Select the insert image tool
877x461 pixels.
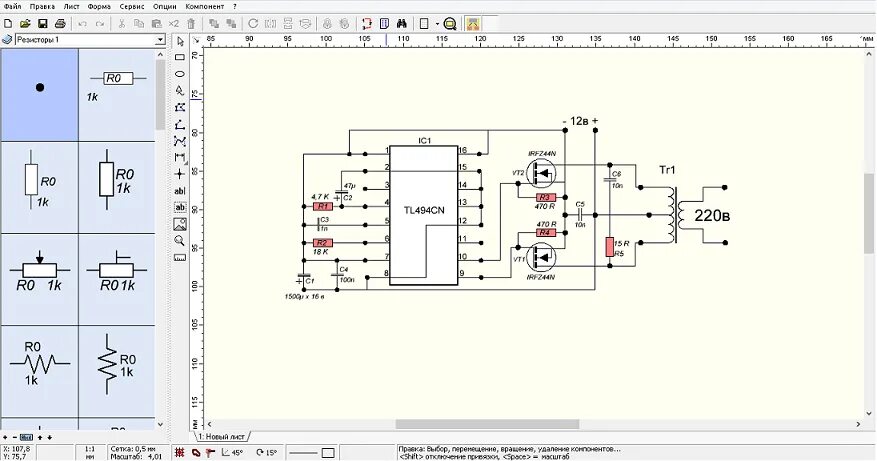(x=180, y=224)
